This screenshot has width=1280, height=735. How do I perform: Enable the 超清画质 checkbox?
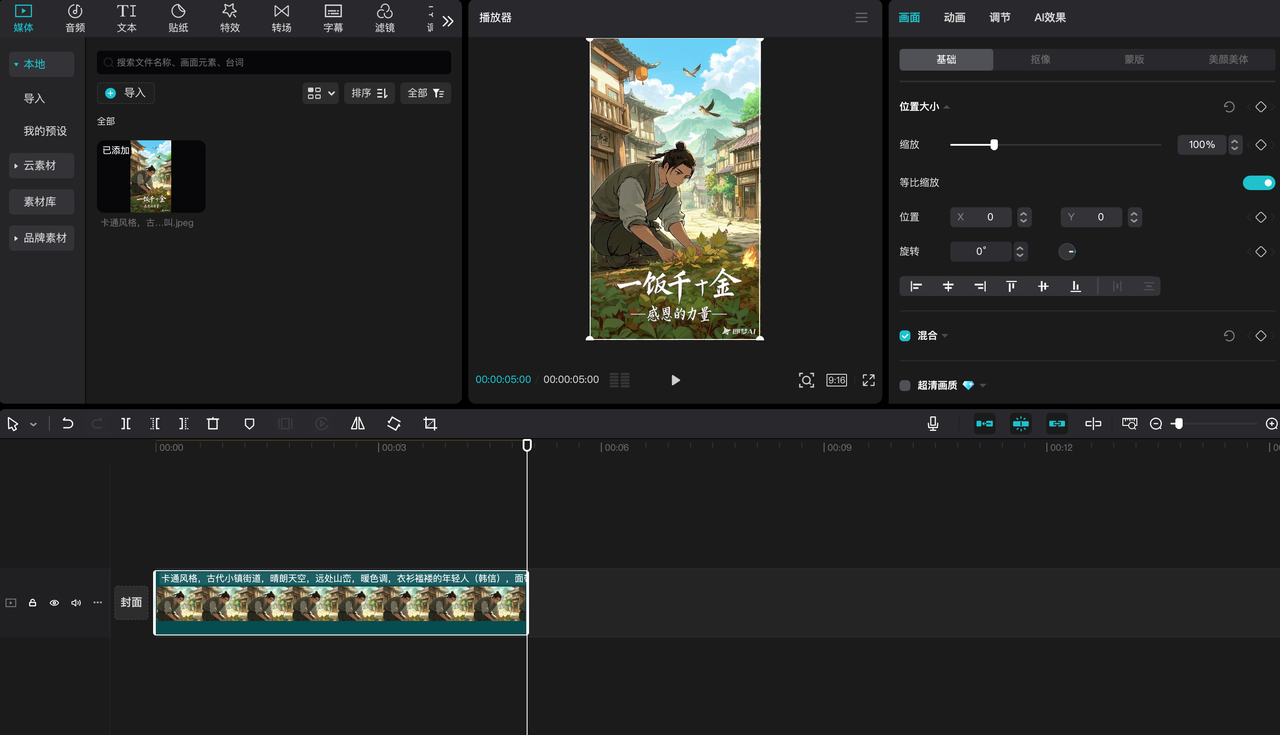coord(905,385)
